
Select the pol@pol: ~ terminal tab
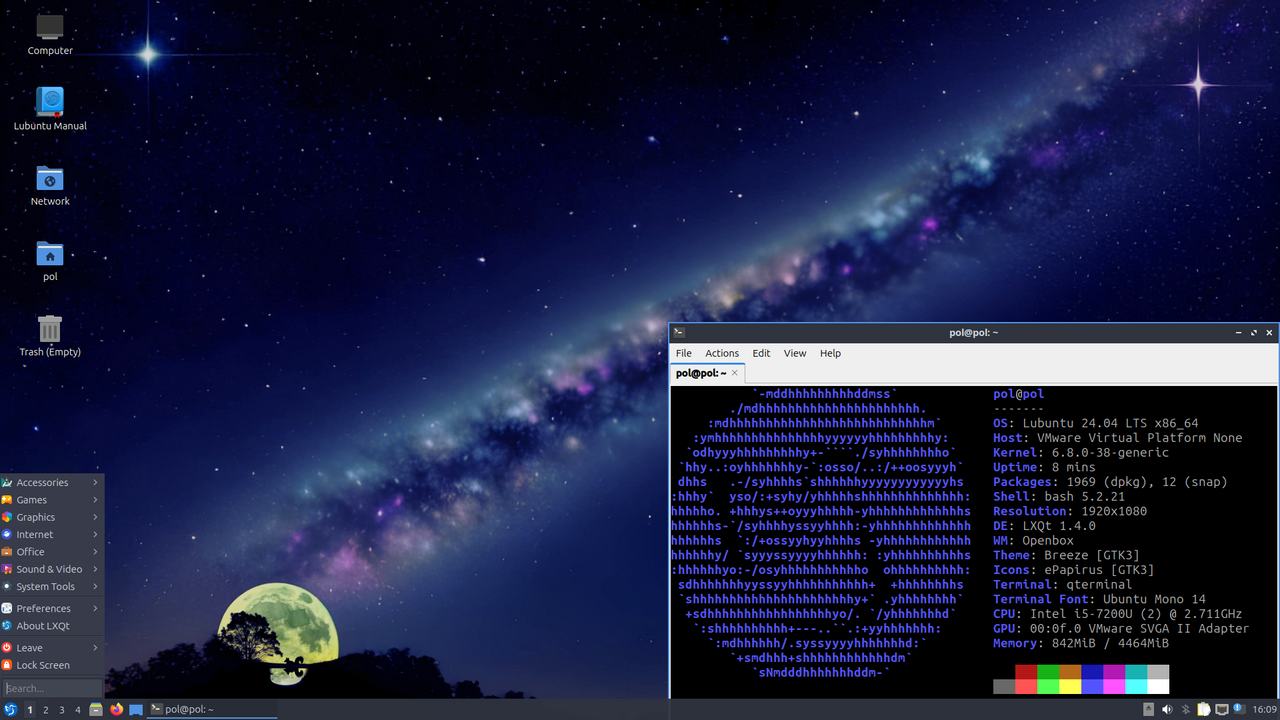point(706,373)
